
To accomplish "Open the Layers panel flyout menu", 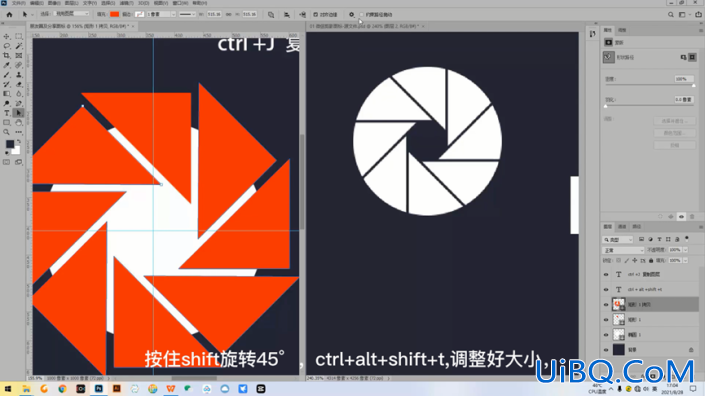I will pyautogui.click(x=701, y=227).
